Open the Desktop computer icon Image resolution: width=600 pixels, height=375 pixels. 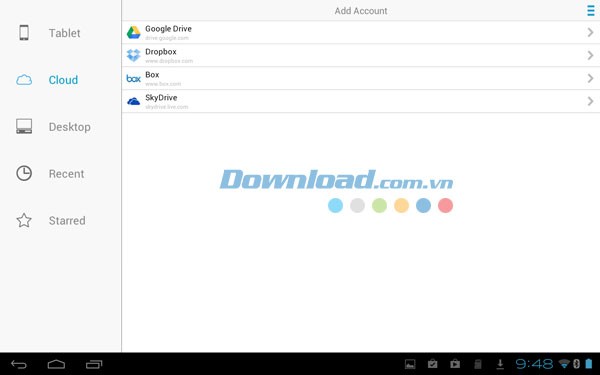(x=24, y=126)
